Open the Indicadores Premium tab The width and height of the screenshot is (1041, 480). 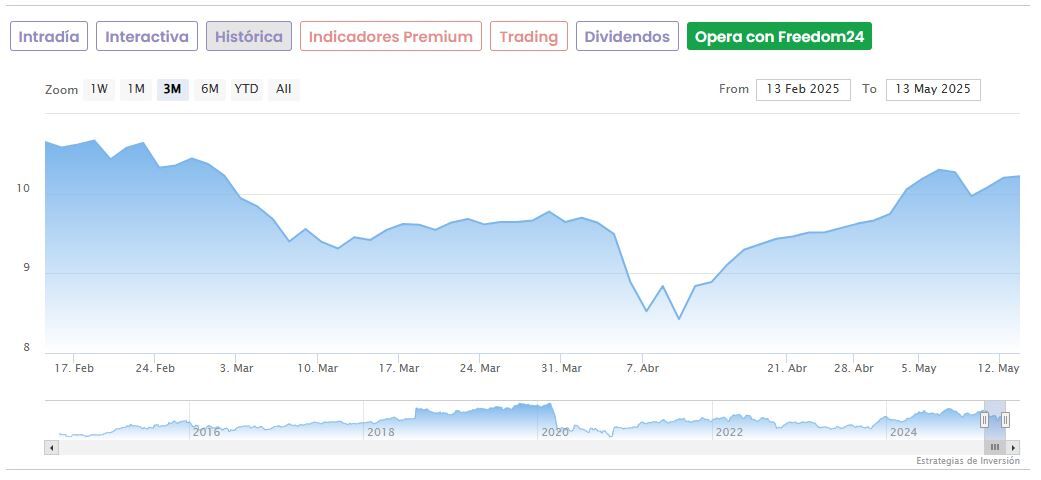[390, 37]
